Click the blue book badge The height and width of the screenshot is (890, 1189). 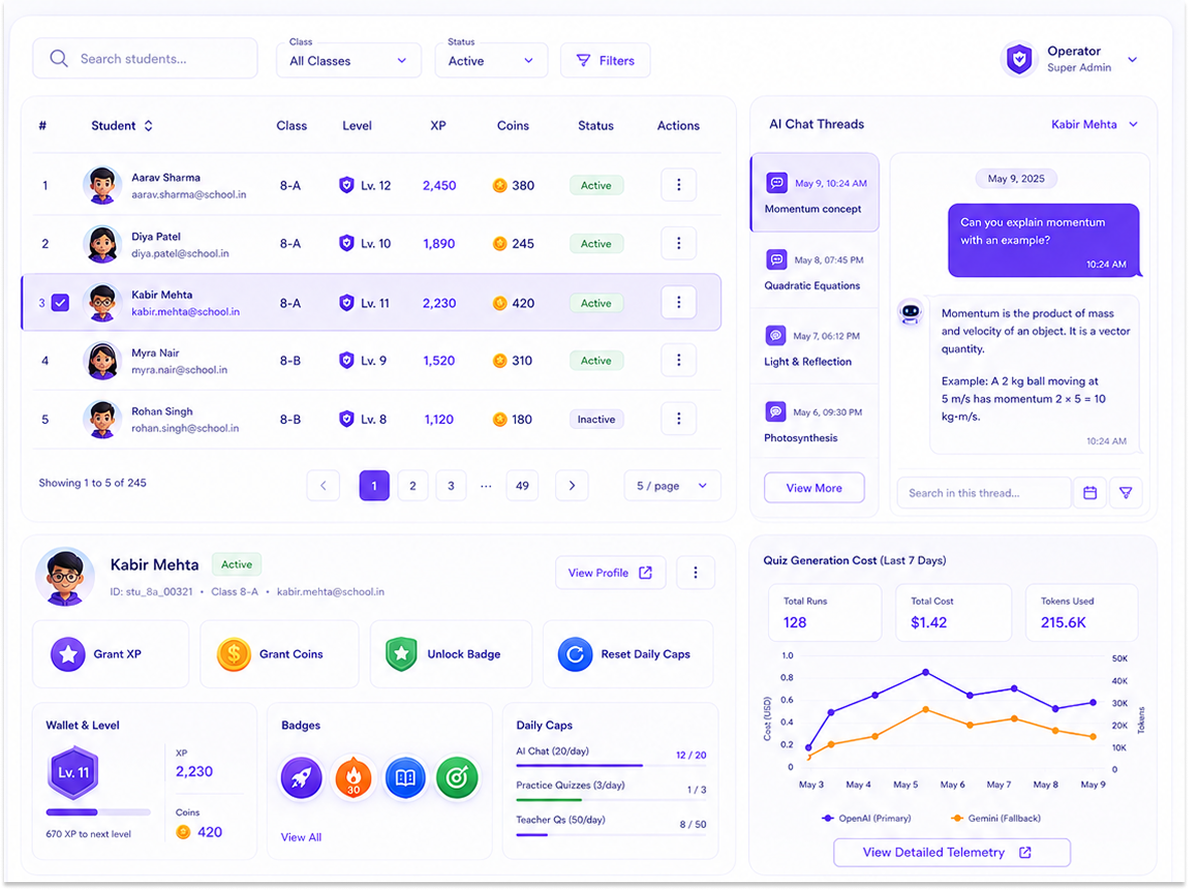(405, 777)
